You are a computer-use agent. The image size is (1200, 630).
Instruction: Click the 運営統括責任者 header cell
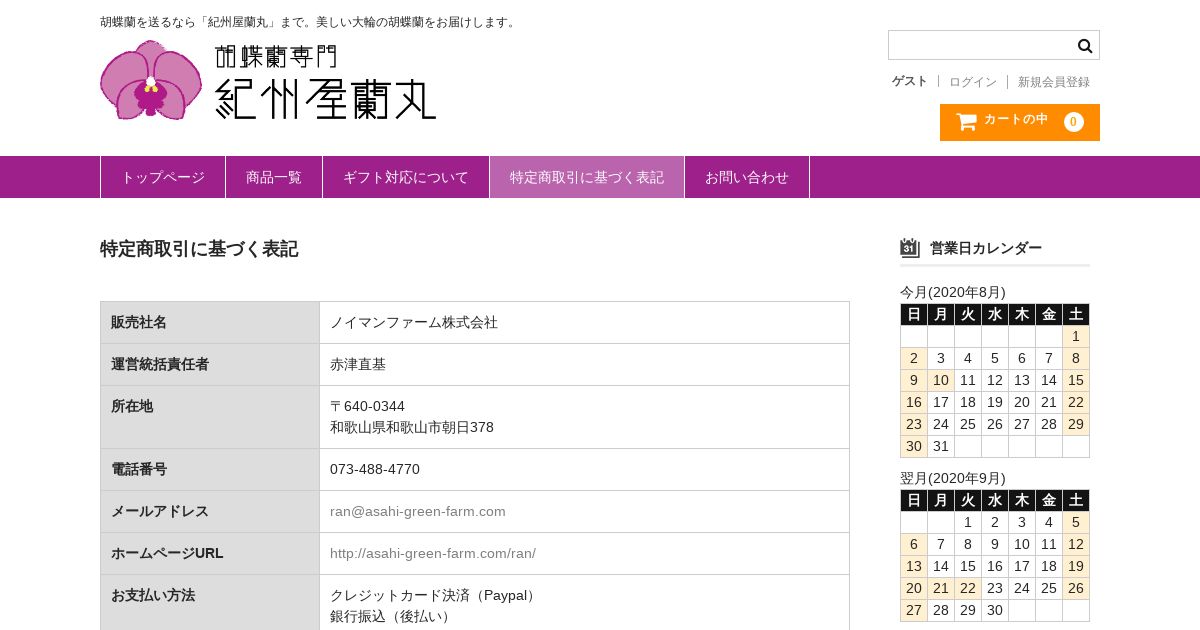[210, 364]
